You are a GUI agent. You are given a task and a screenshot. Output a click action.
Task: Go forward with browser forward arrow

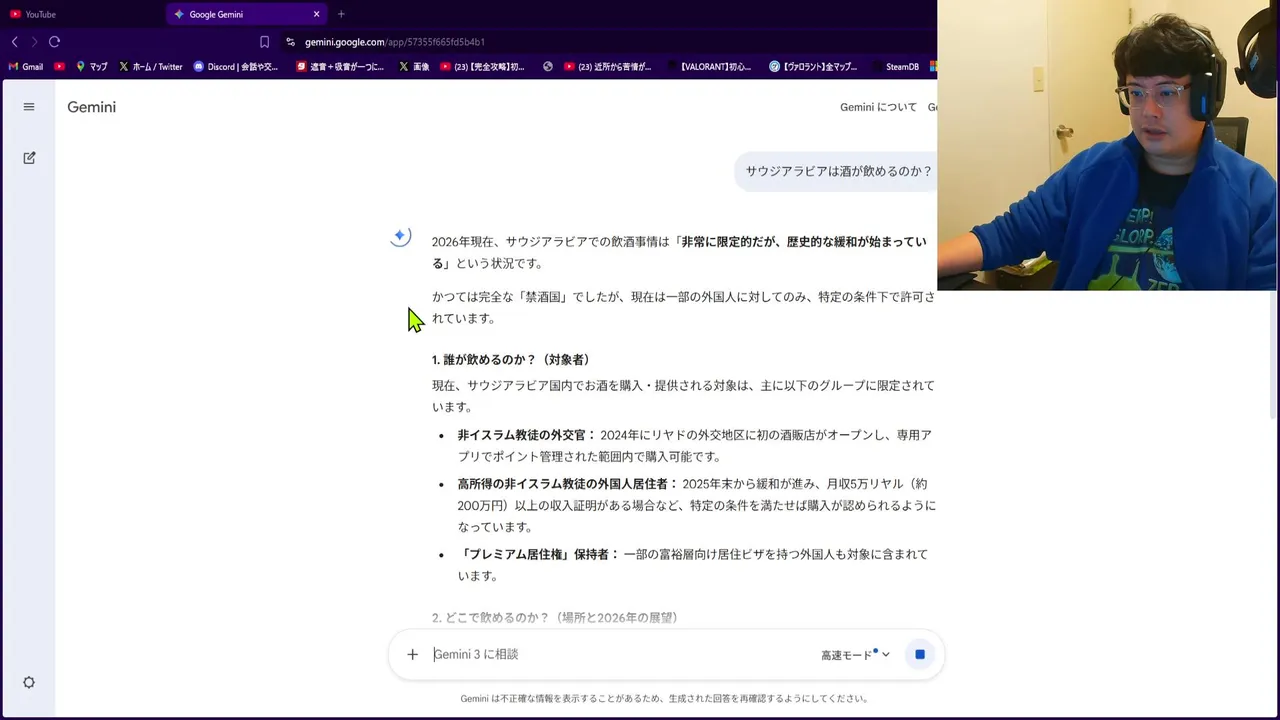(x=34, y=42)
